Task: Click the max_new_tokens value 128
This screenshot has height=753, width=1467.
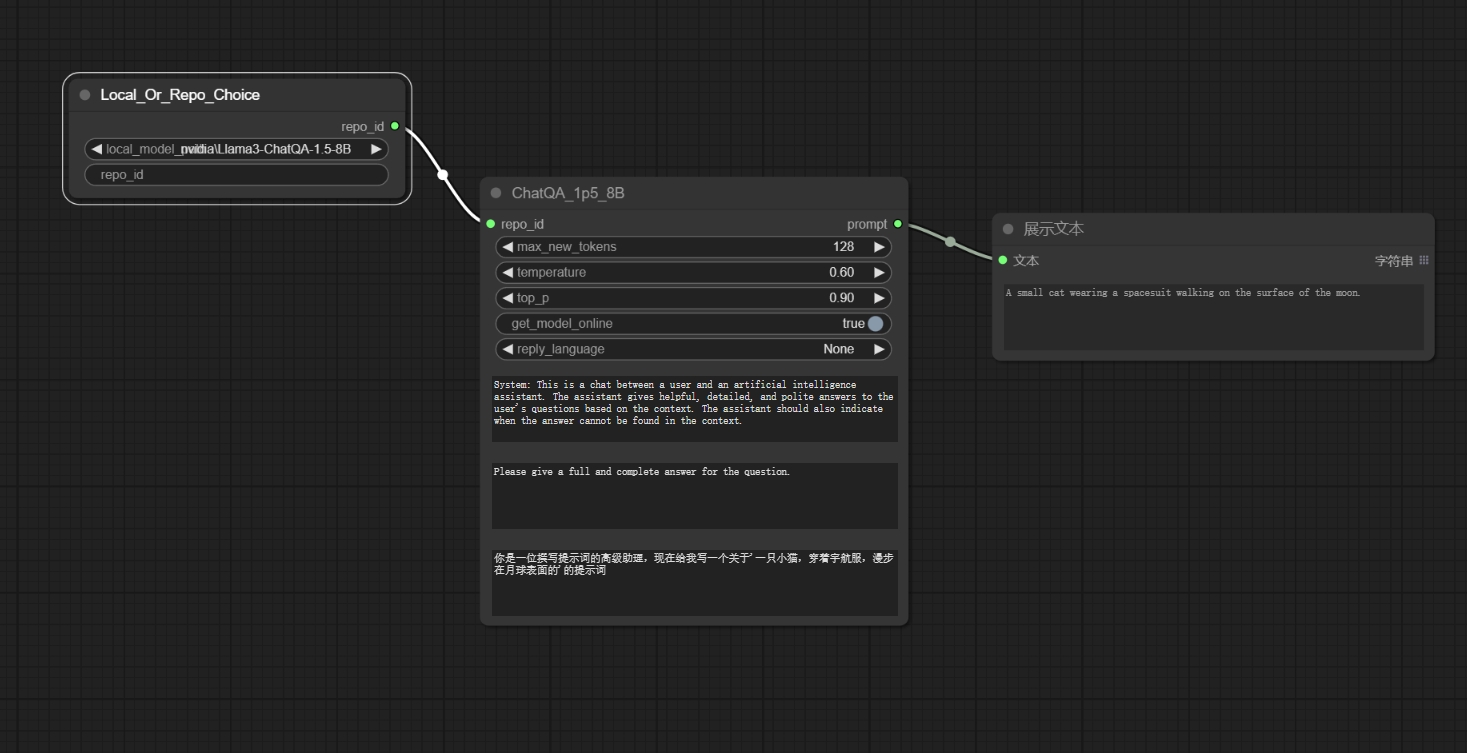Action: (843, 247)
